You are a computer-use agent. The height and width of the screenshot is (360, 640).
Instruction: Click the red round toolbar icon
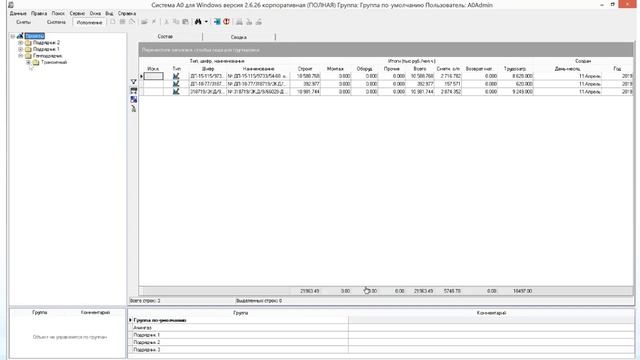click(227, 22)
